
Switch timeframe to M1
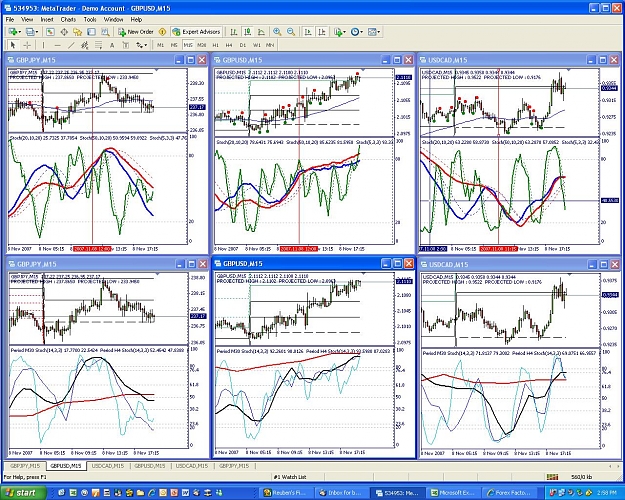click(x=160, y=45)
